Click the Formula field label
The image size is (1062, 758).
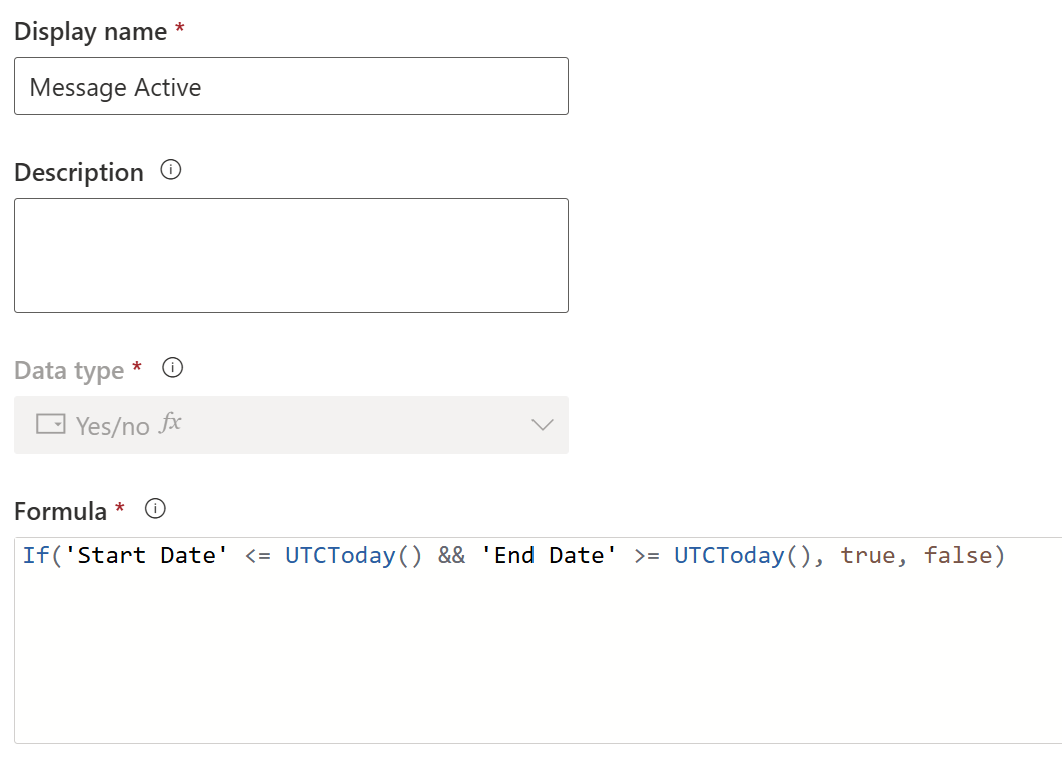click(60, 511)
